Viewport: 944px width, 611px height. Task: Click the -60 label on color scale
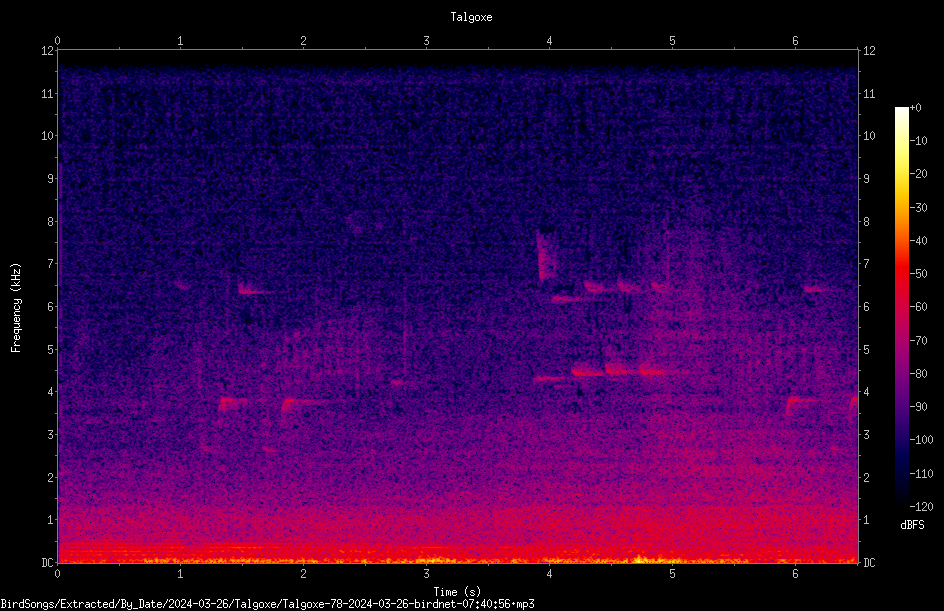click(x=919, y=306)
